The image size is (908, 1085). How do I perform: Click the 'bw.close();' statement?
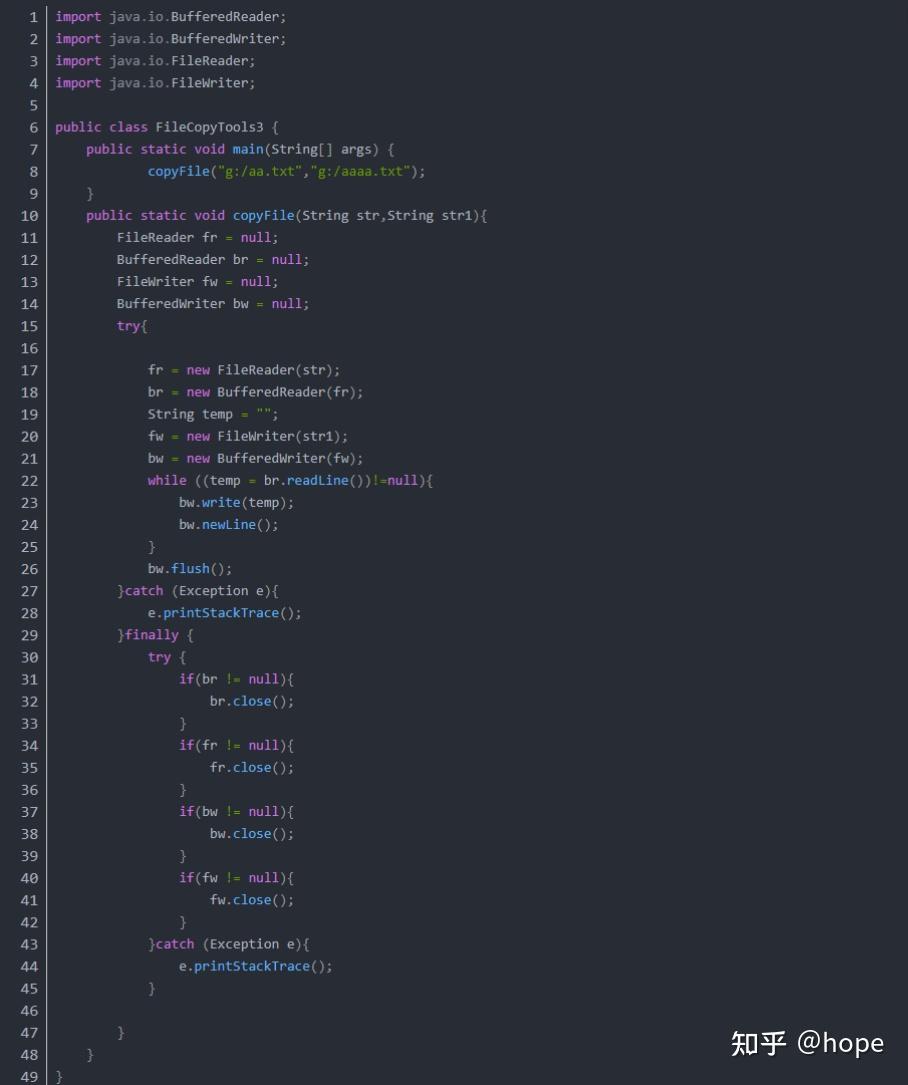click(x=252, y=834)
